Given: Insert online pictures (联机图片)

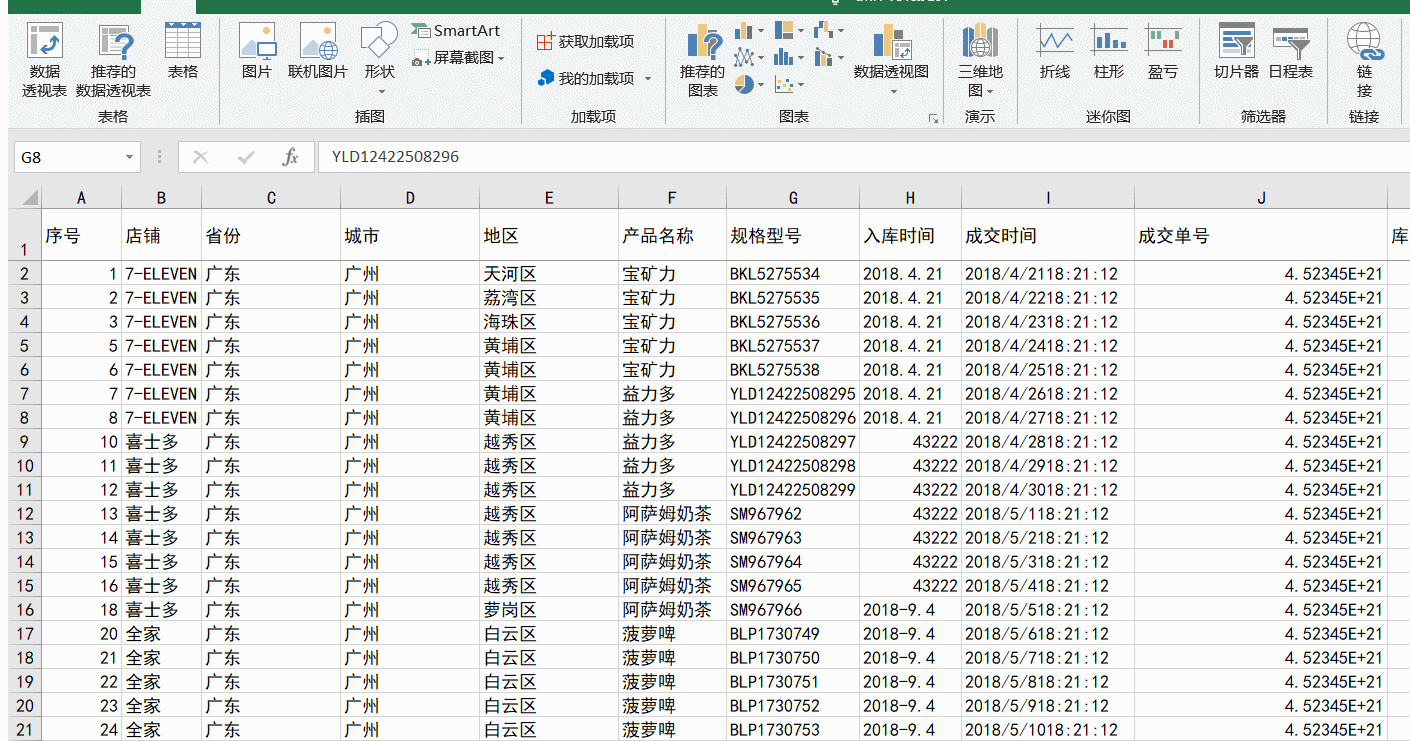Looking at the screenshot, I should tap(318, 52).
